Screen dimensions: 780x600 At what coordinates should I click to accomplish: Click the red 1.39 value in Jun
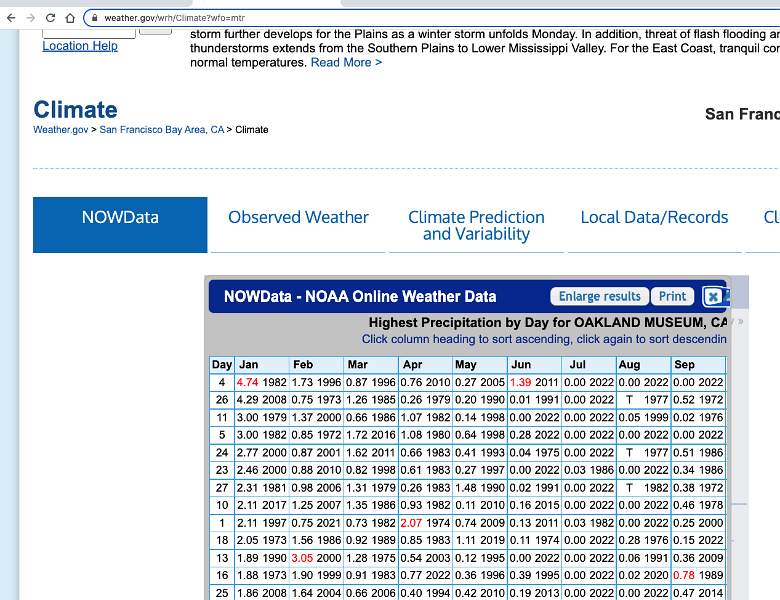[520, 382]
